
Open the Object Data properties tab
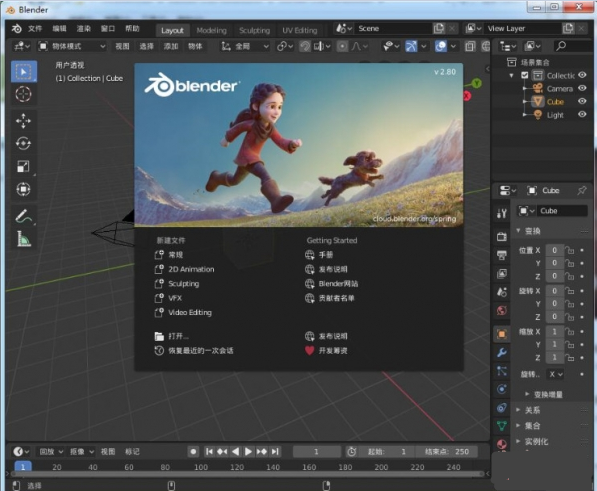(502, 426)
